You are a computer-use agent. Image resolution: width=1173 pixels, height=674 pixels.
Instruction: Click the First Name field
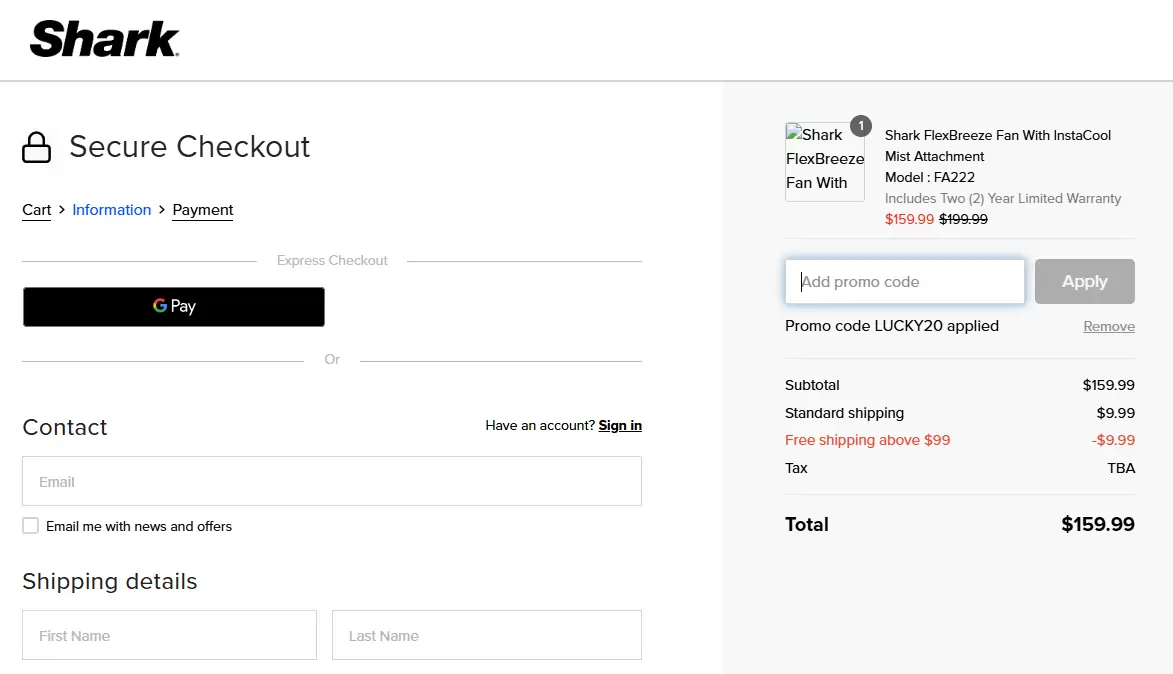point(169,635)
